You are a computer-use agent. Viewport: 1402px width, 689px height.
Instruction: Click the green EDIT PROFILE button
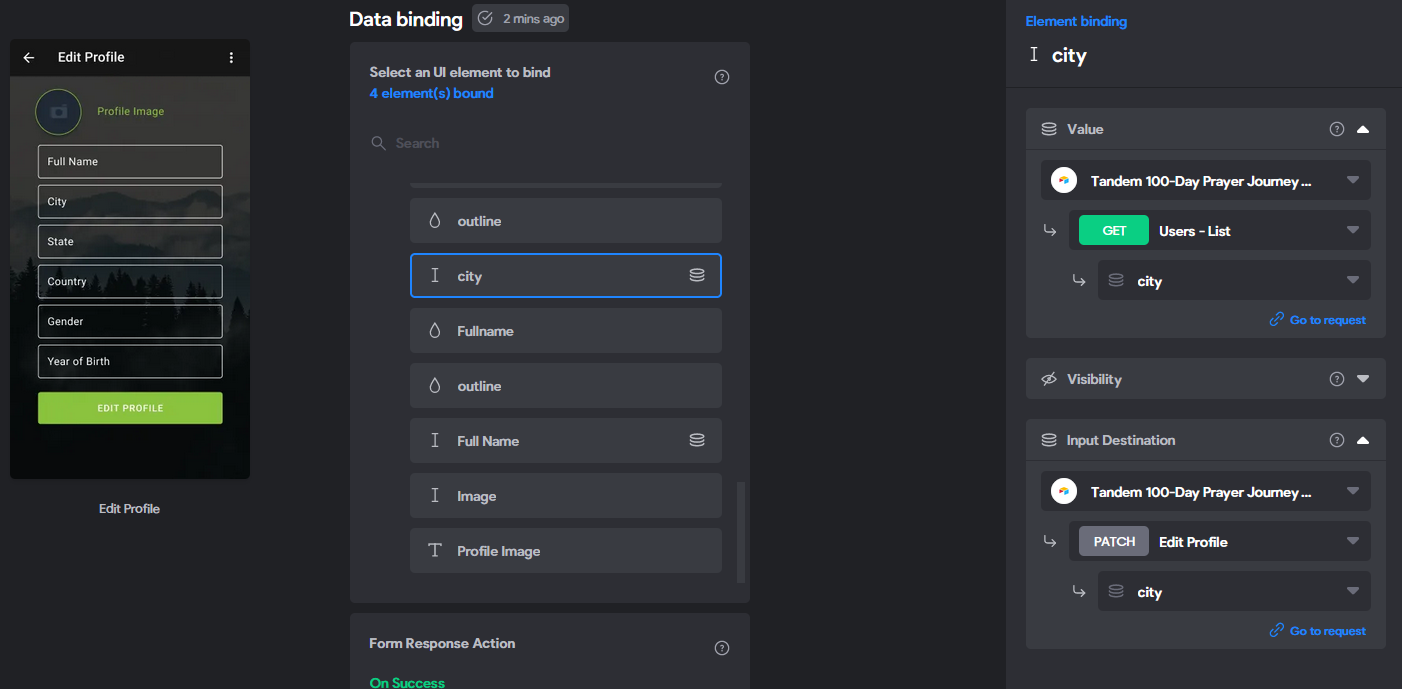[x=130, y=408]
